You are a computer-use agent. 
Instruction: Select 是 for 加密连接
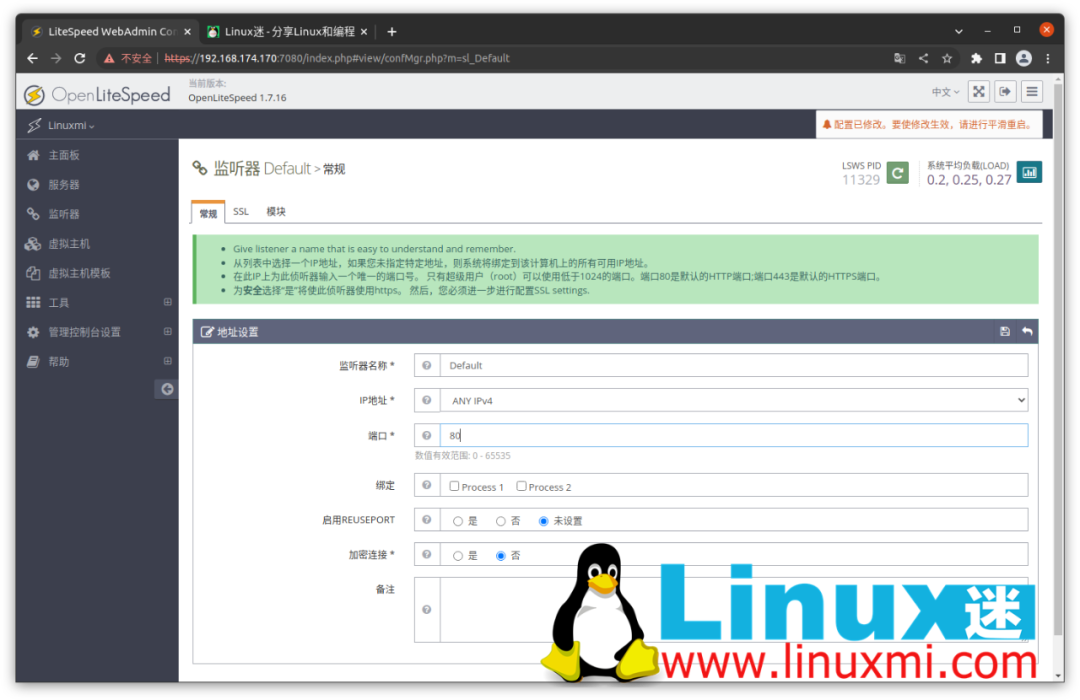click(x=457, y=556)
